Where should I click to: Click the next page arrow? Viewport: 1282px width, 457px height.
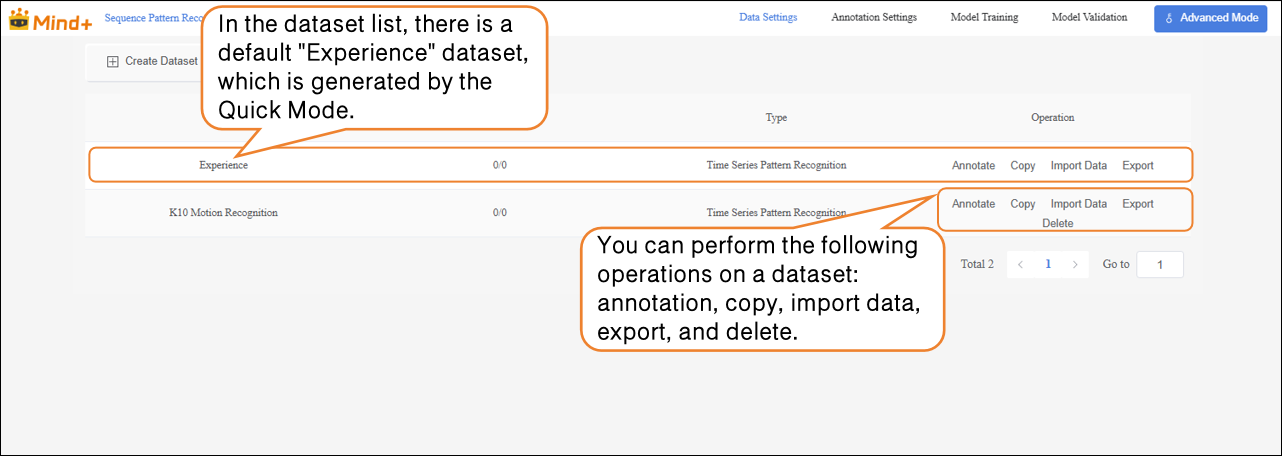pos(1075,265)
